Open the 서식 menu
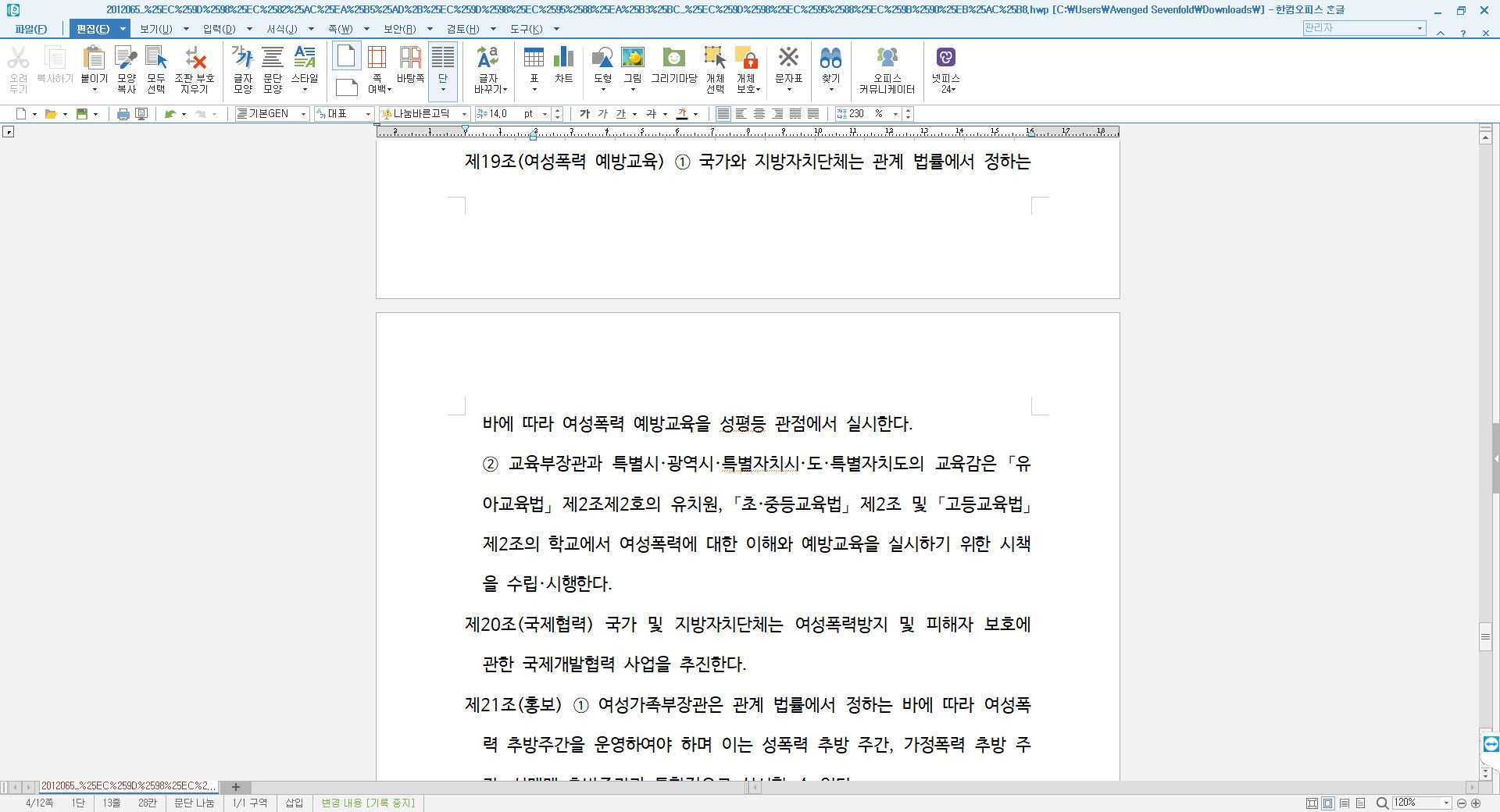The width and height of the screenshot is (1500, 812). pyautogui.click(x=281, y=29)
